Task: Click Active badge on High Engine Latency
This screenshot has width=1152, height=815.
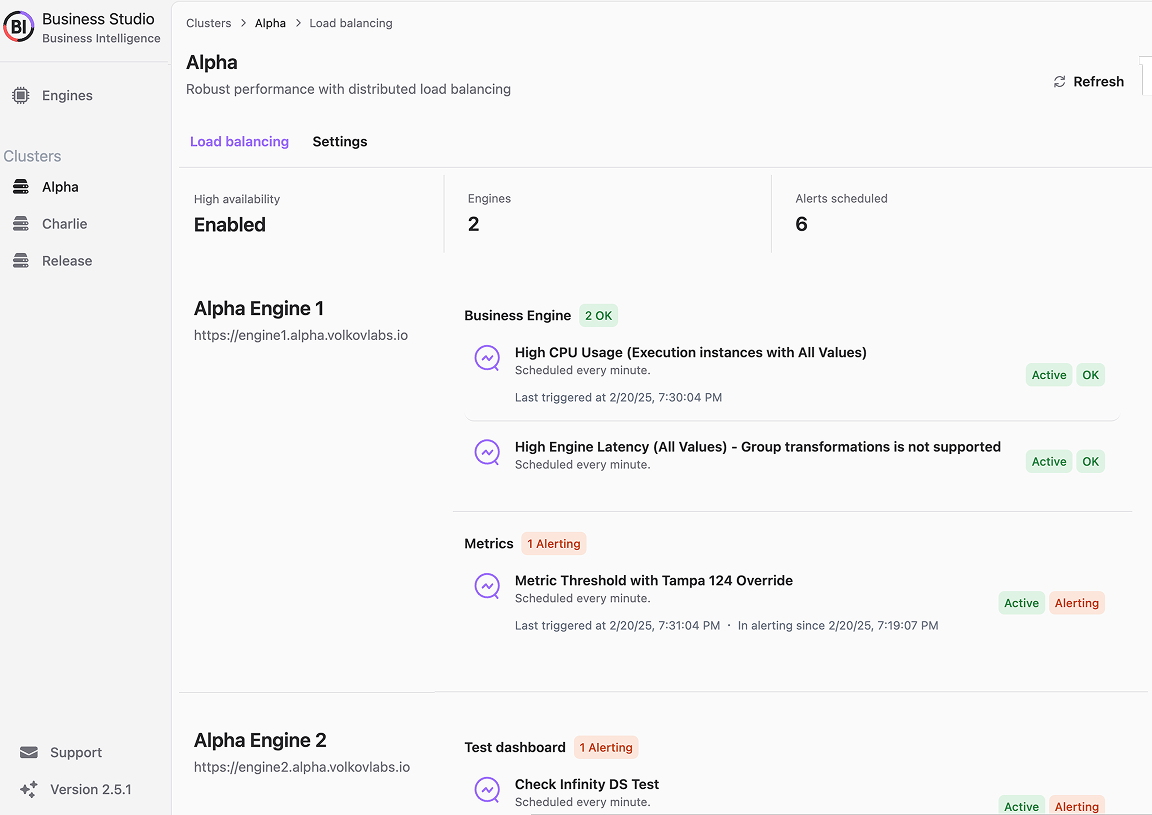Action: tap(1049, 462)
